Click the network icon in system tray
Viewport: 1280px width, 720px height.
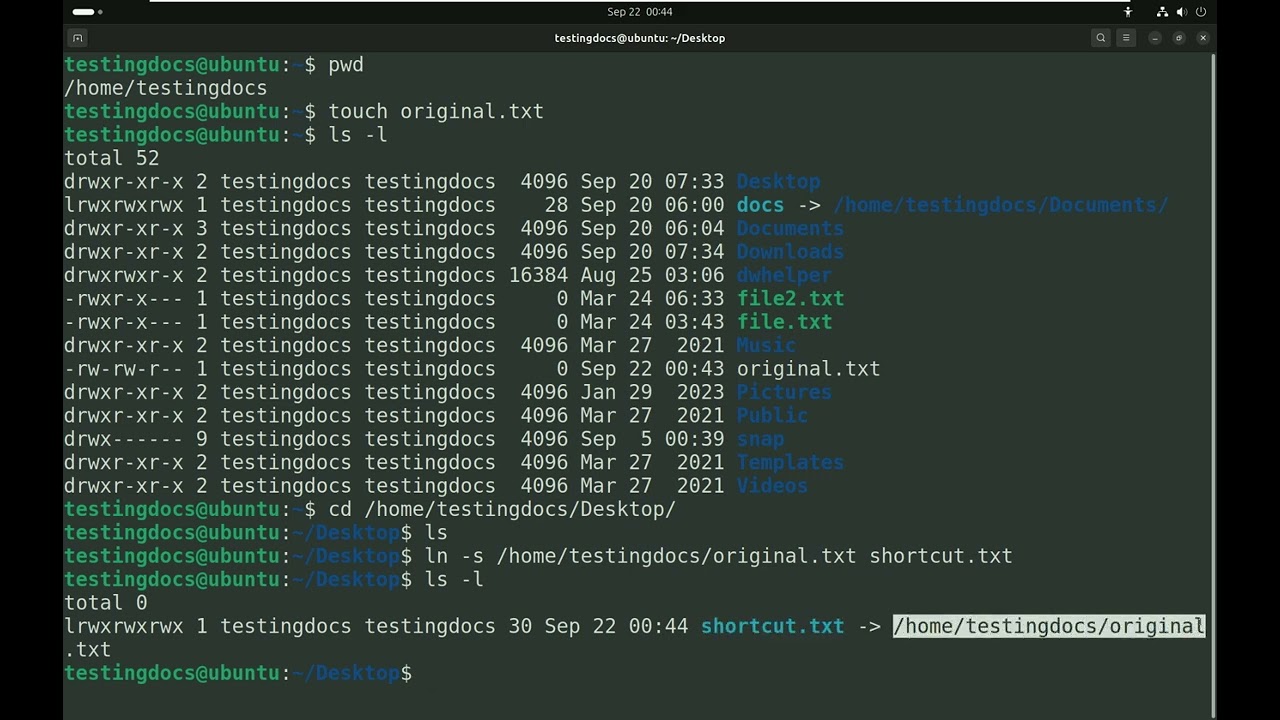click(x=1162, y=12)
